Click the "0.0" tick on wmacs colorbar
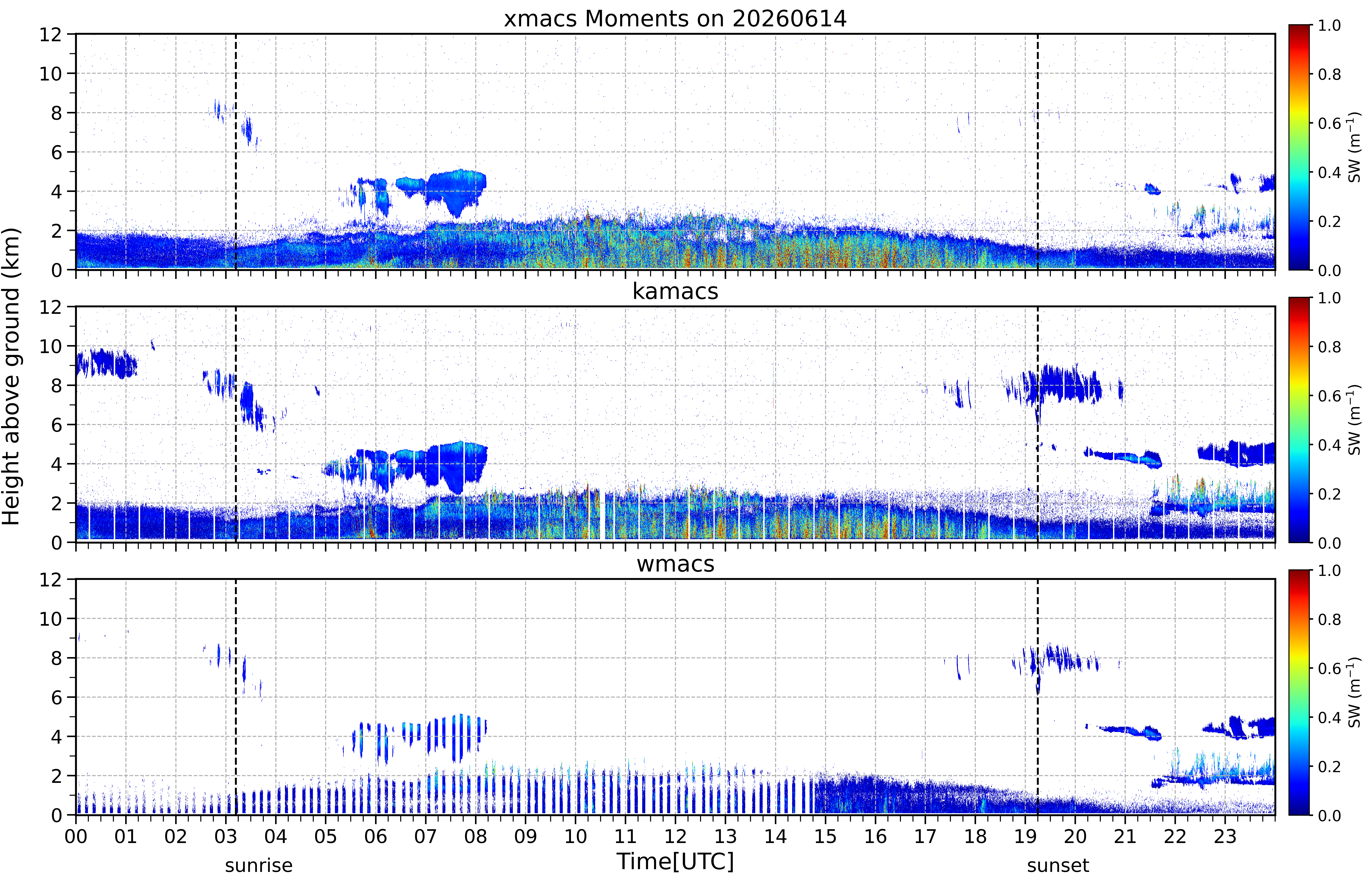 tap(1329, 815)
